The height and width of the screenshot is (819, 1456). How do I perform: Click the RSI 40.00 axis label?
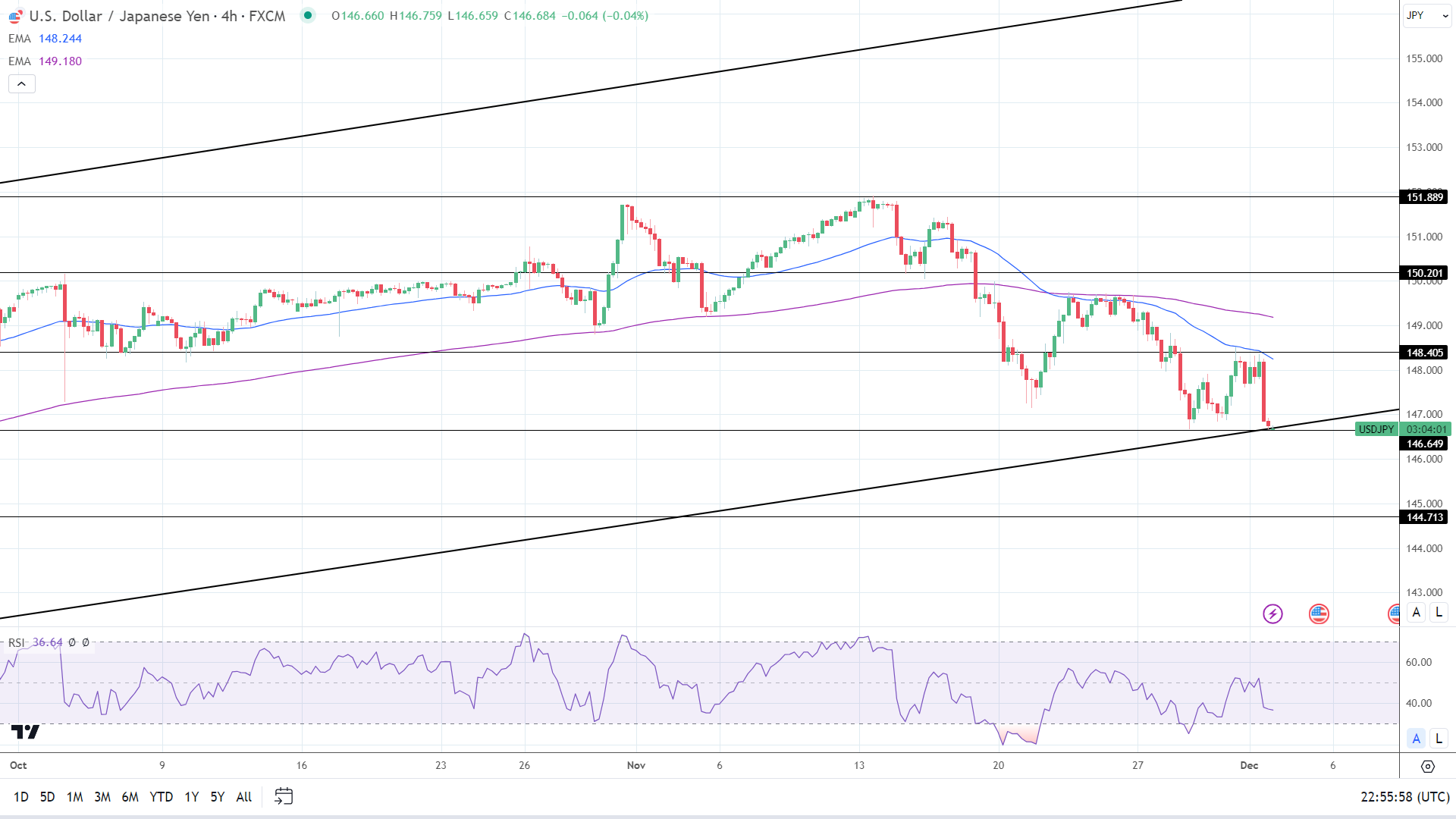[x=1418, y=703]
